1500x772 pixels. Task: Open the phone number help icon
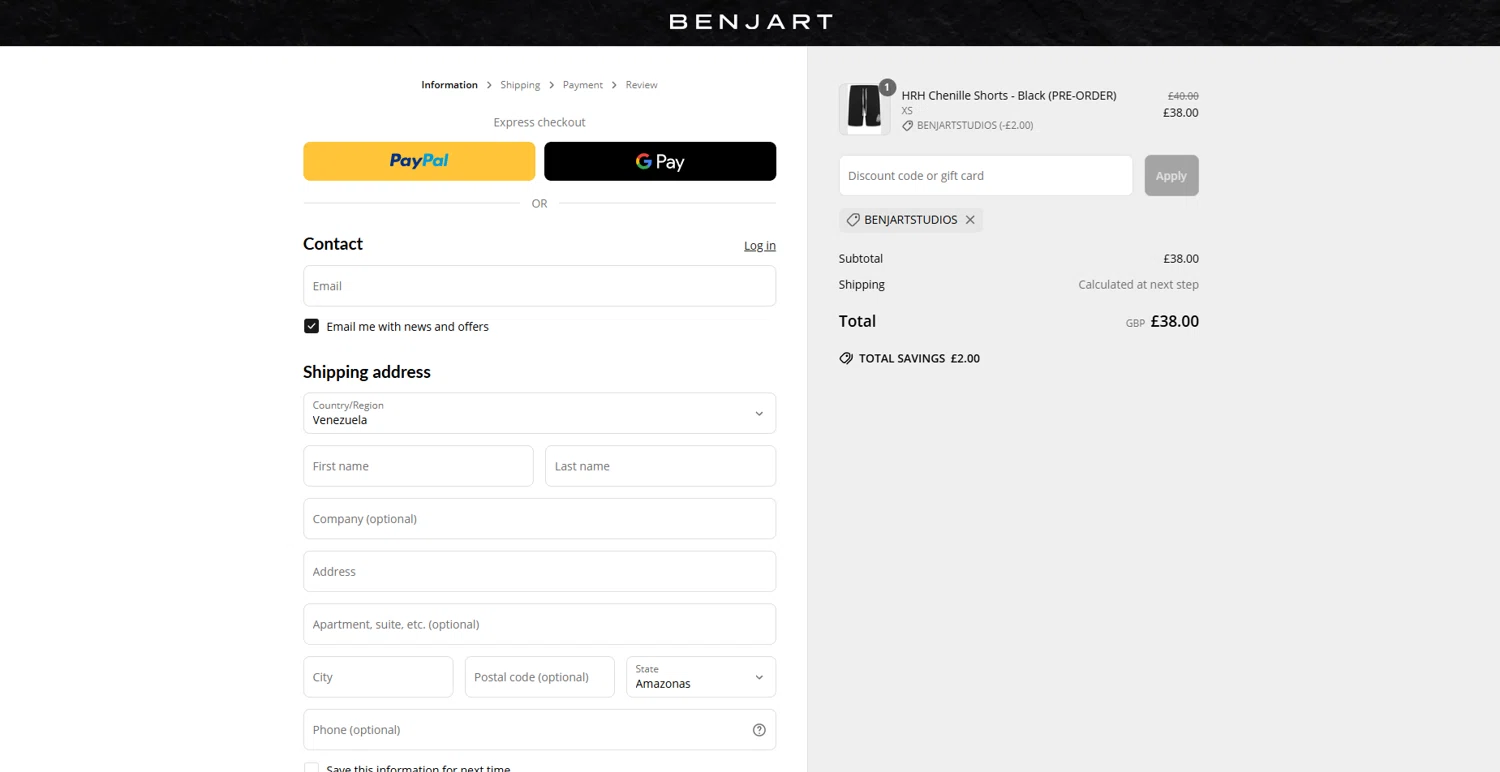759,730
